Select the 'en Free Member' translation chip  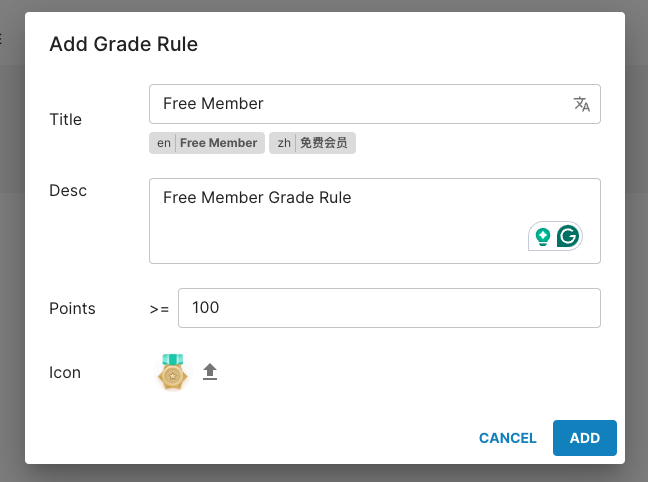207,143
